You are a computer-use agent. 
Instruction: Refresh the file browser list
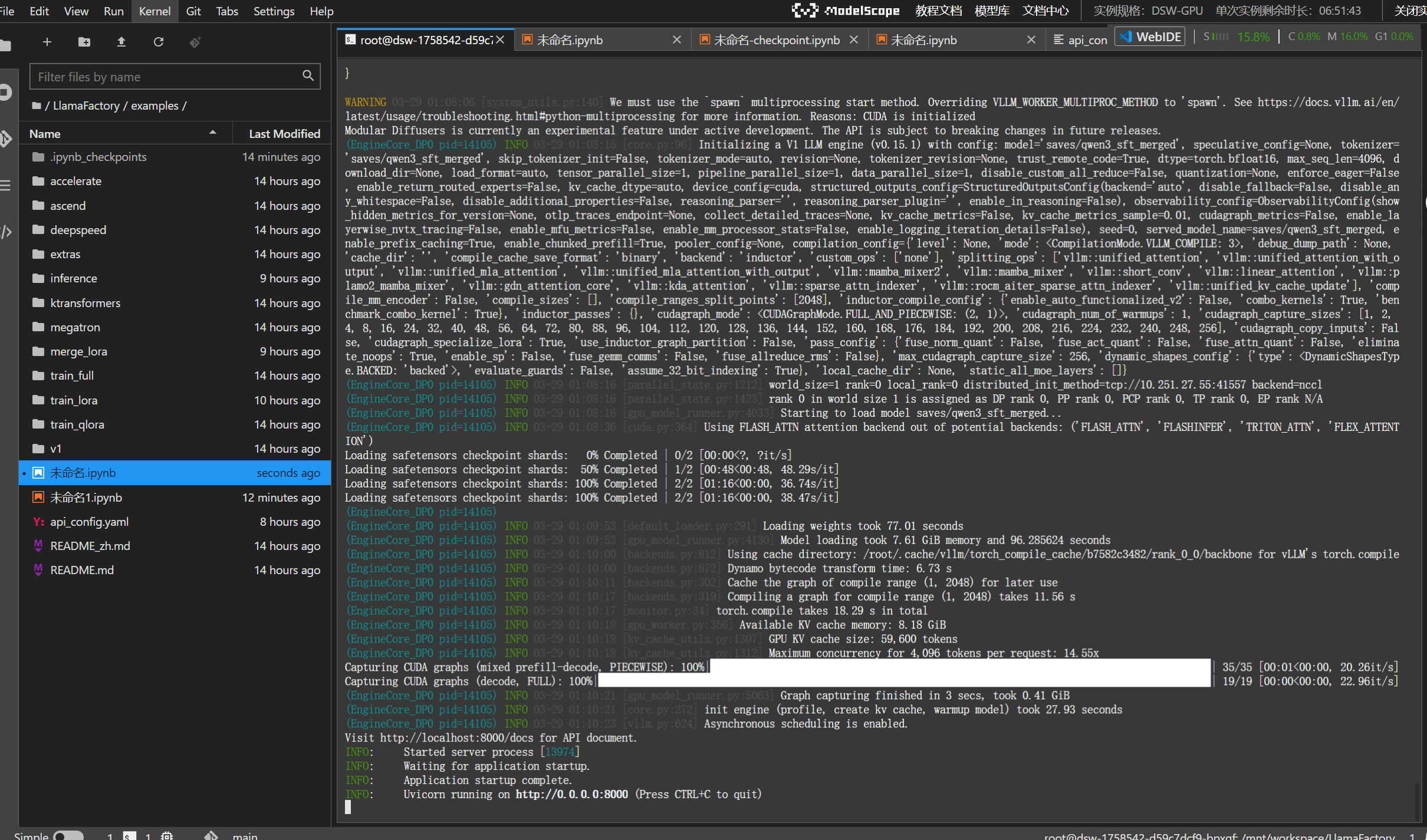point(158,42)
